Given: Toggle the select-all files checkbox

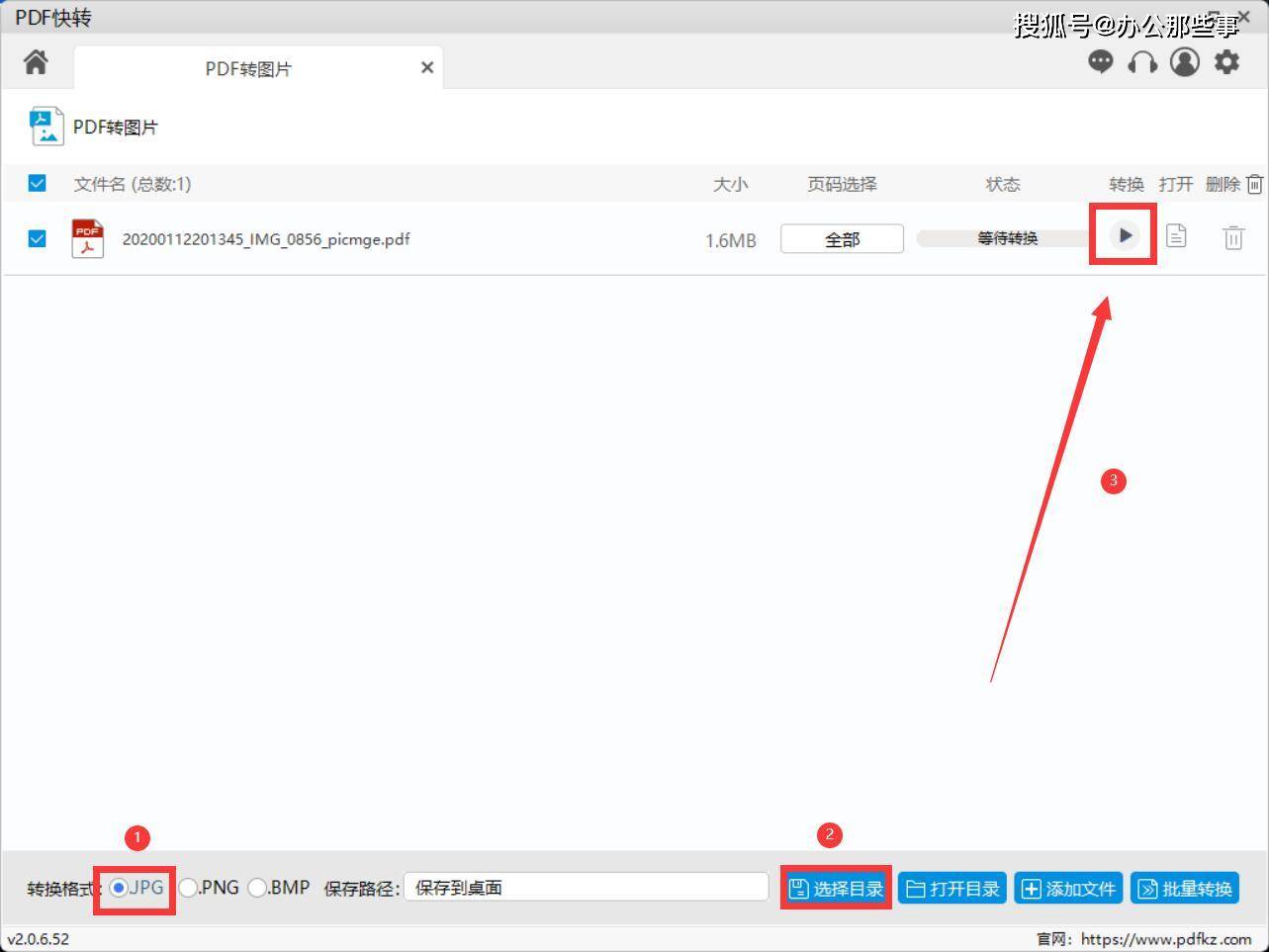Looking at the screenshot, I should (38, 184).
